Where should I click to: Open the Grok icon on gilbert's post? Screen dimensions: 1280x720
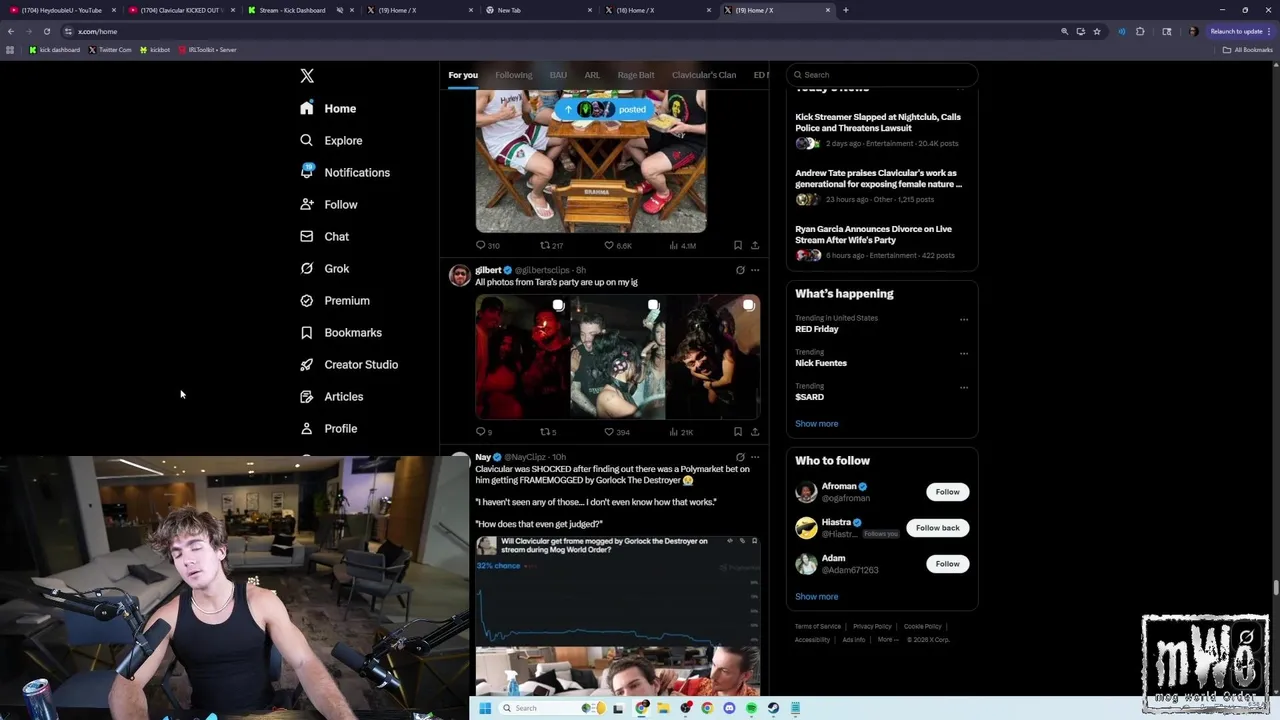pos(740,270)
